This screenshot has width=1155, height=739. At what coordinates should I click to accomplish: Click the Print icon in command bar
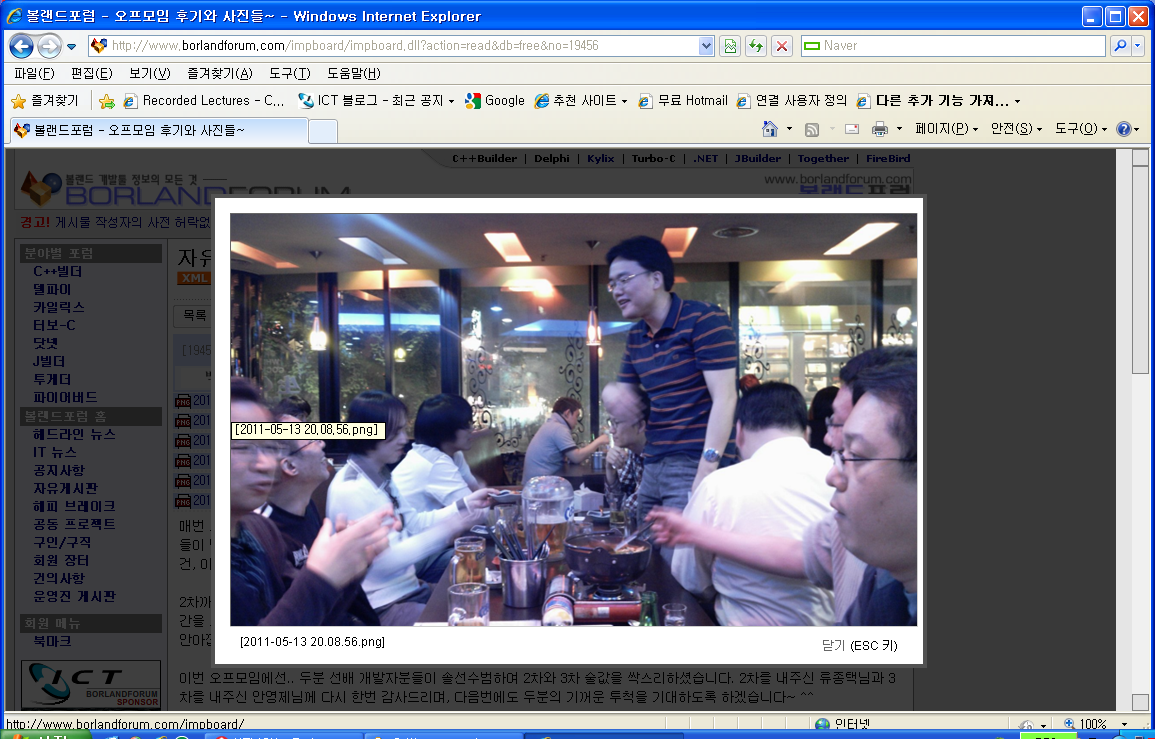tap(880, 129)
